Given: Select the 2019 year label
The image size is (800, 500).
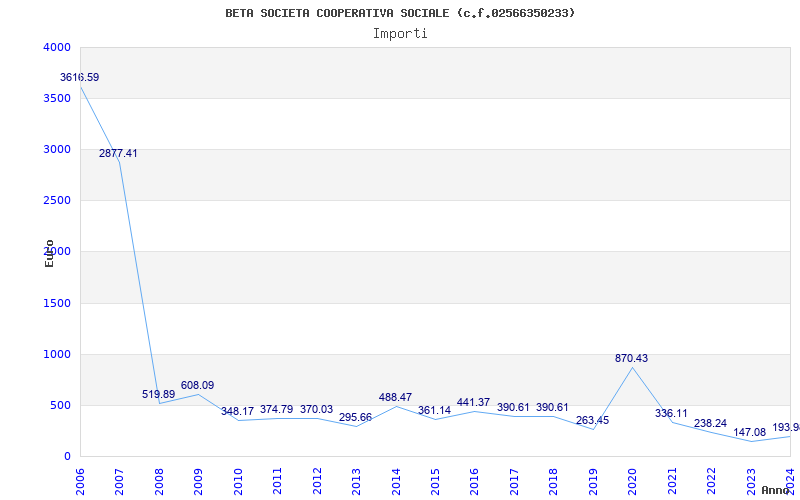Looking at the screenshot, I should point(593,481).
